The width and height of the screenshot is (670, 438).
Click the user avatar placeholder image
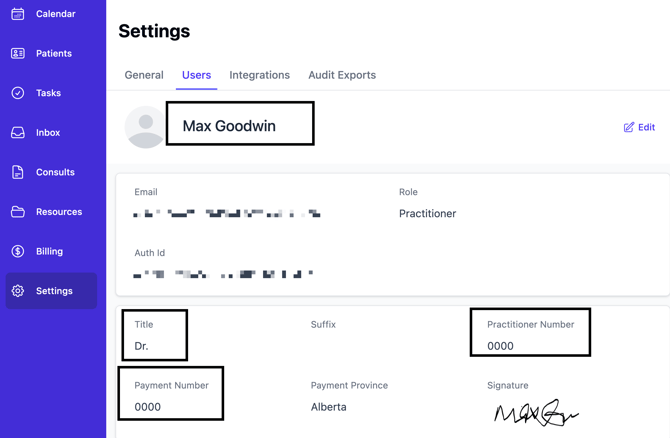(144, 127)
